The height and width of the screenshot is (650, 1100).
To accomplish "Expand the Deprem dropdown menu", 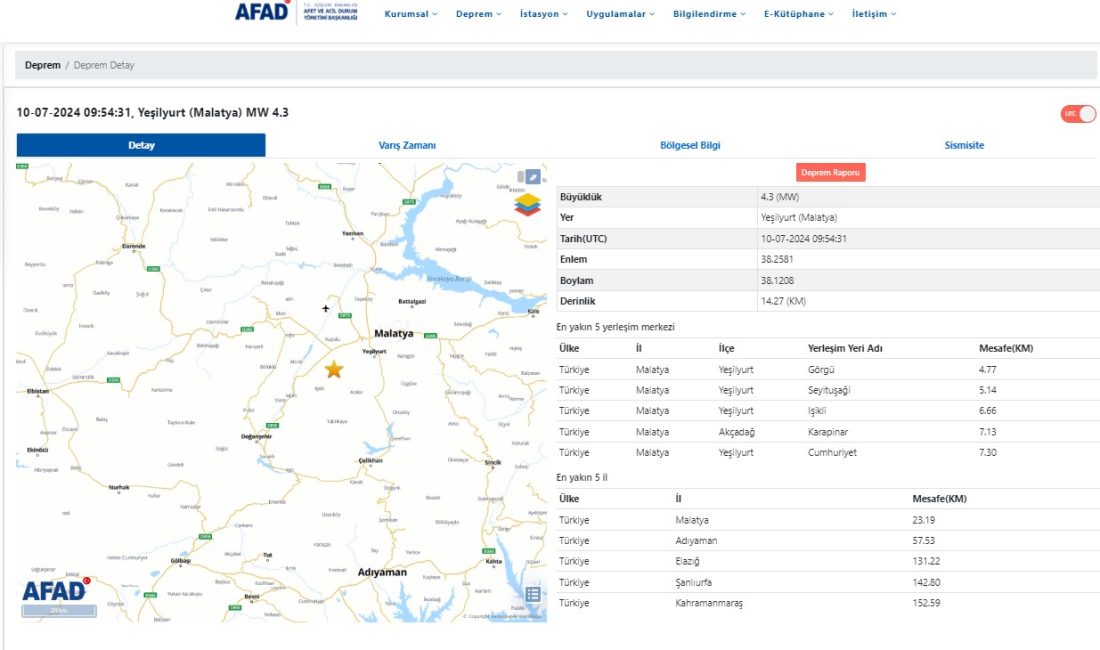I will tap(478, 14).
